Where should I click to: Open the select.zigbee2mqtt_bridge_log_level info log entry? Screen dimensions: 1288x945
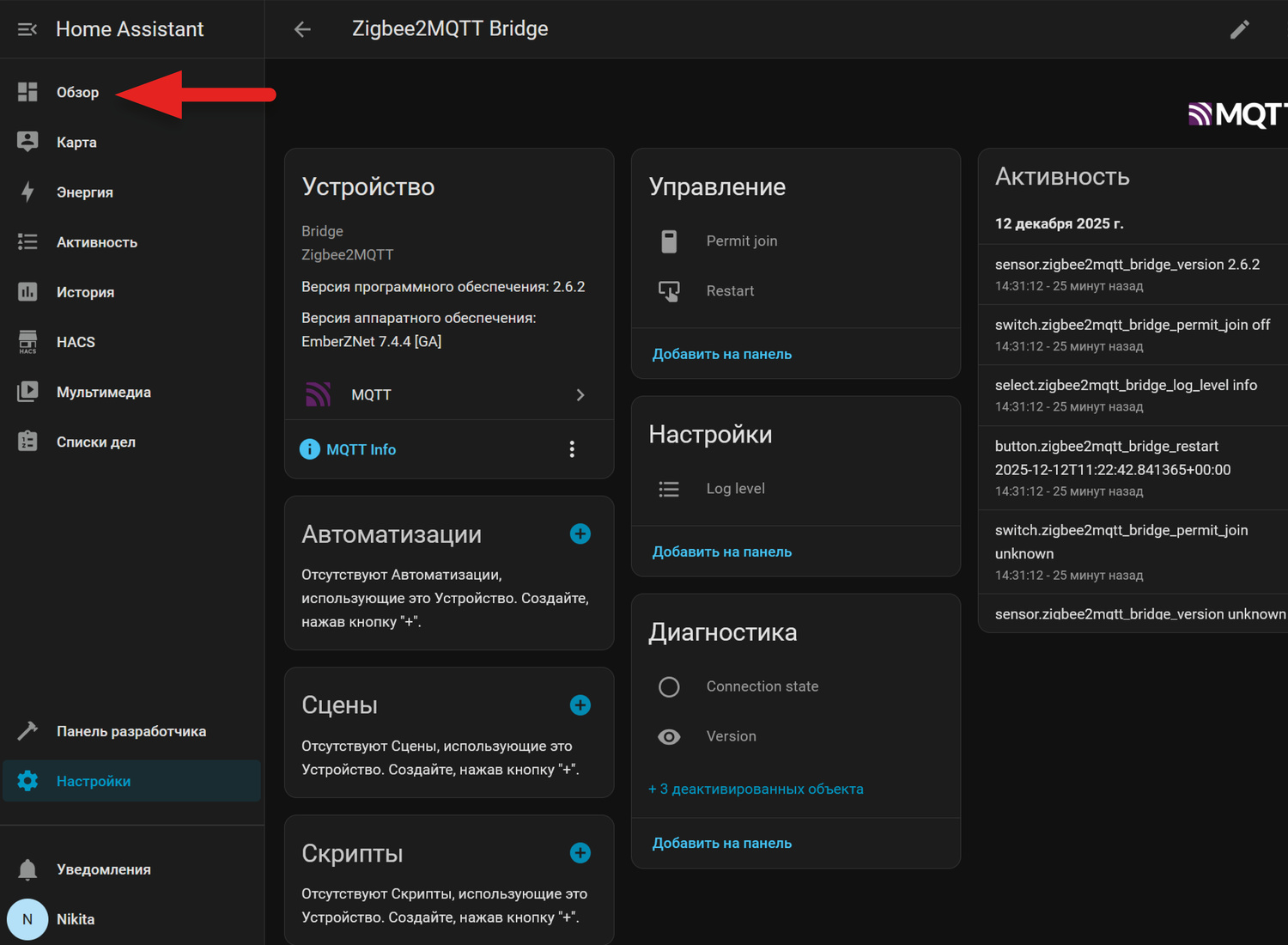[x=1133, y=395]
